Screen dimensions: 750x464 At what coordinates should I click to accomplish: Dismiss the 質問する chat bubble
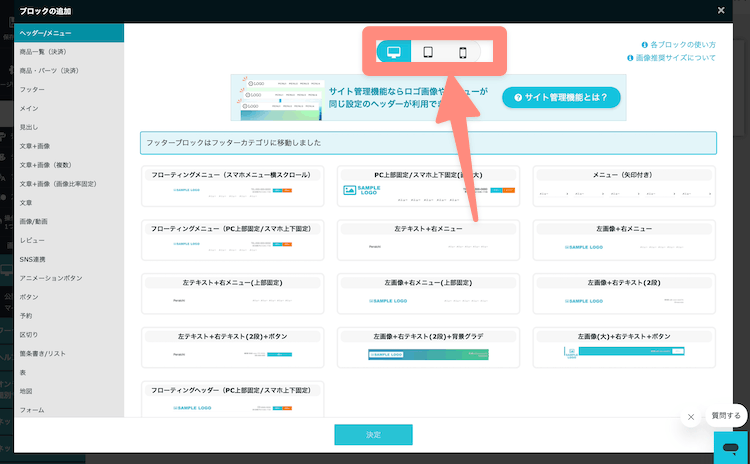[691, 417]
